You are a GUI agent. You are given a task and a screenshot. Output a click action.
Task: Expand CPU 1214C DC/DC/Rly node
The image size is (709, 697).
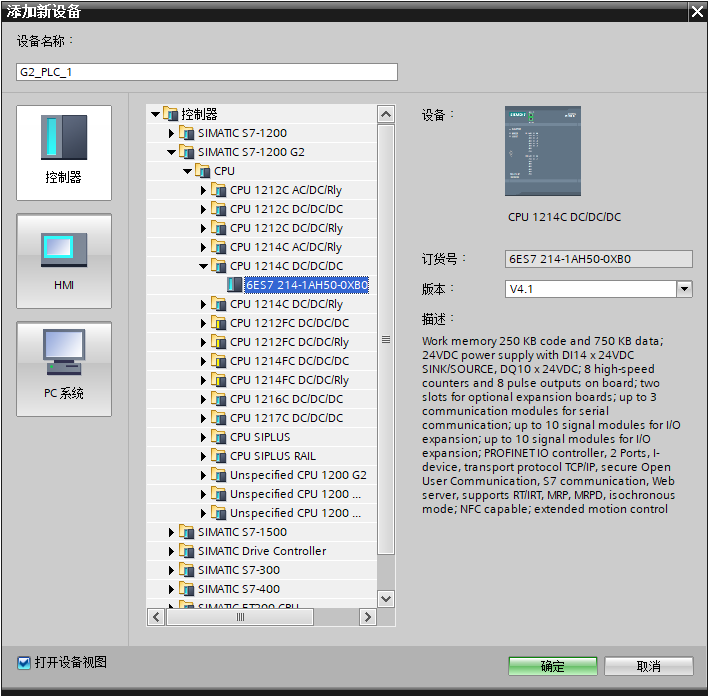(x=203, y=304)
